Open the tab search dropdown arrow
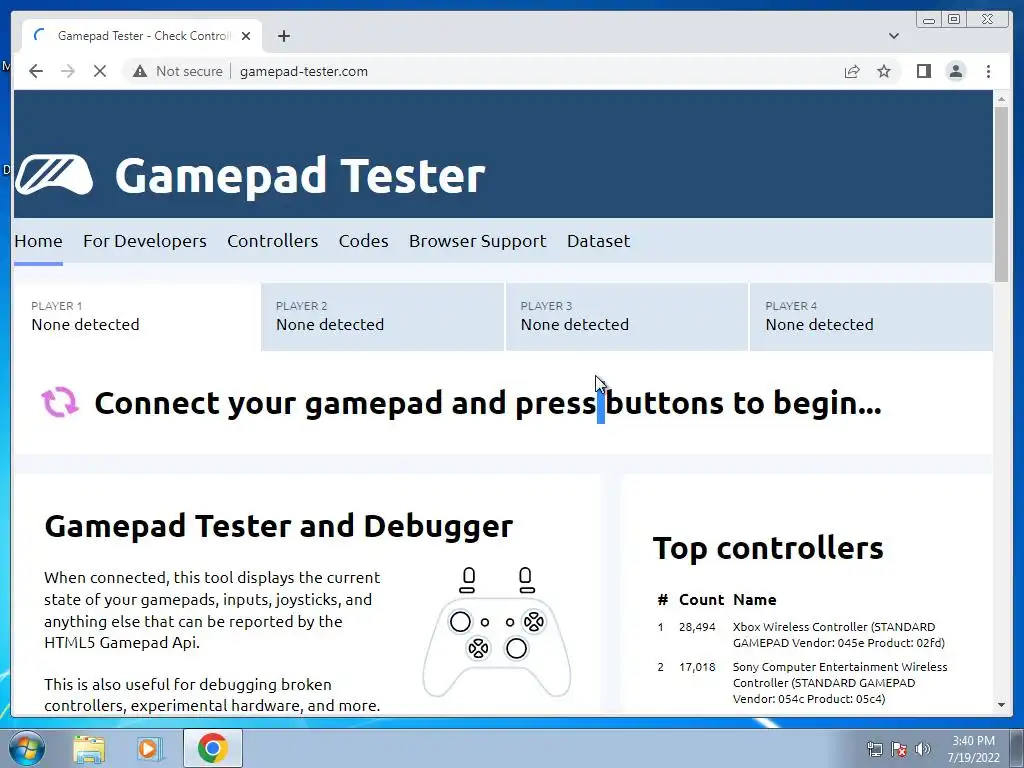 coord(893,36)
